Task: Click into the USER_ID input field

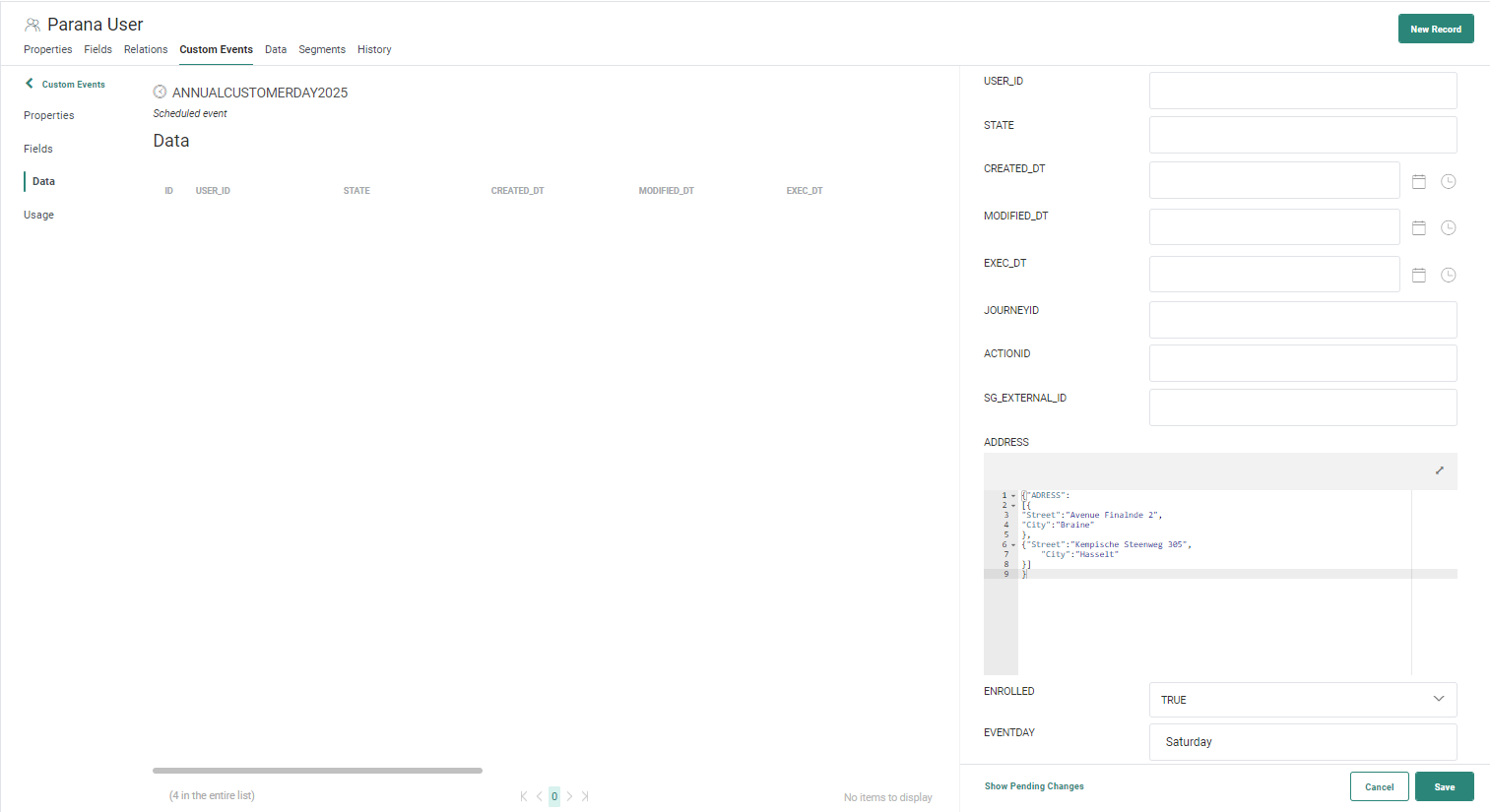Action: (1302, 91)
